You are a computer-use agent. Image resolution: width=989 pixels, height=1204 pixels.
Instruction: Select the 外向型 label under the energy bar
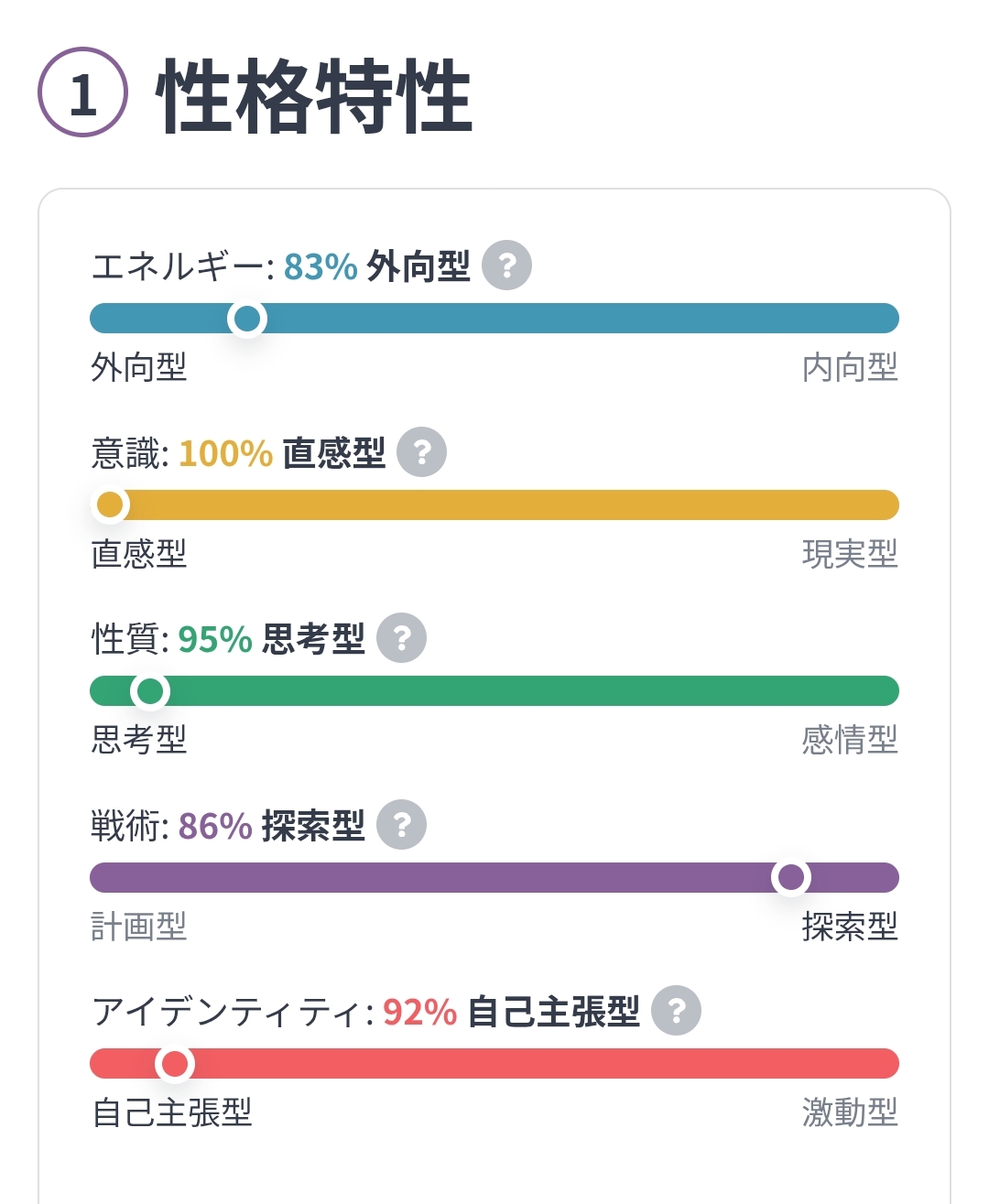[x=137, y=368]
